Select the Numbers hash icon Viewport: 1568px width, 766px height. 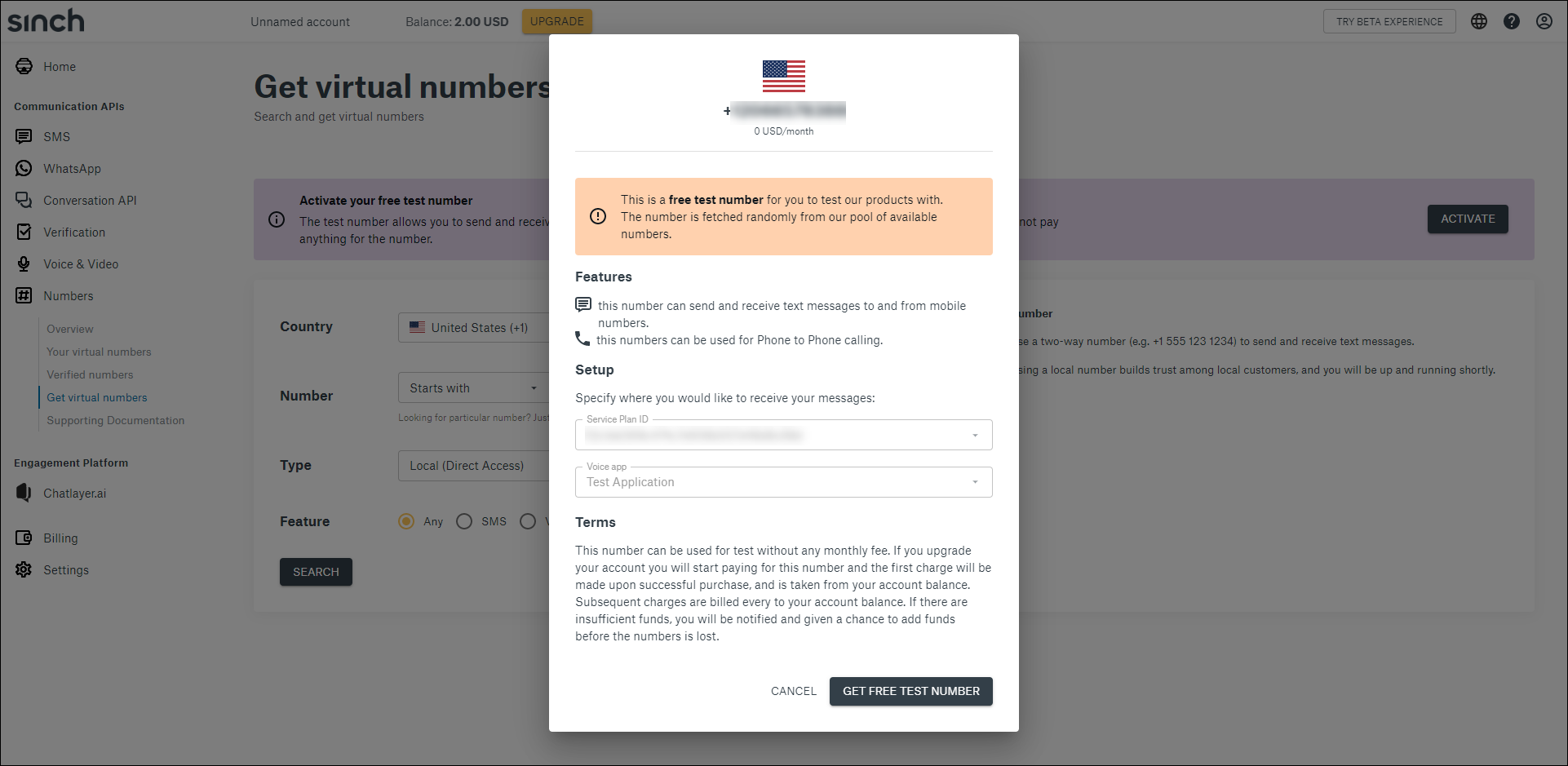[24, 295]
